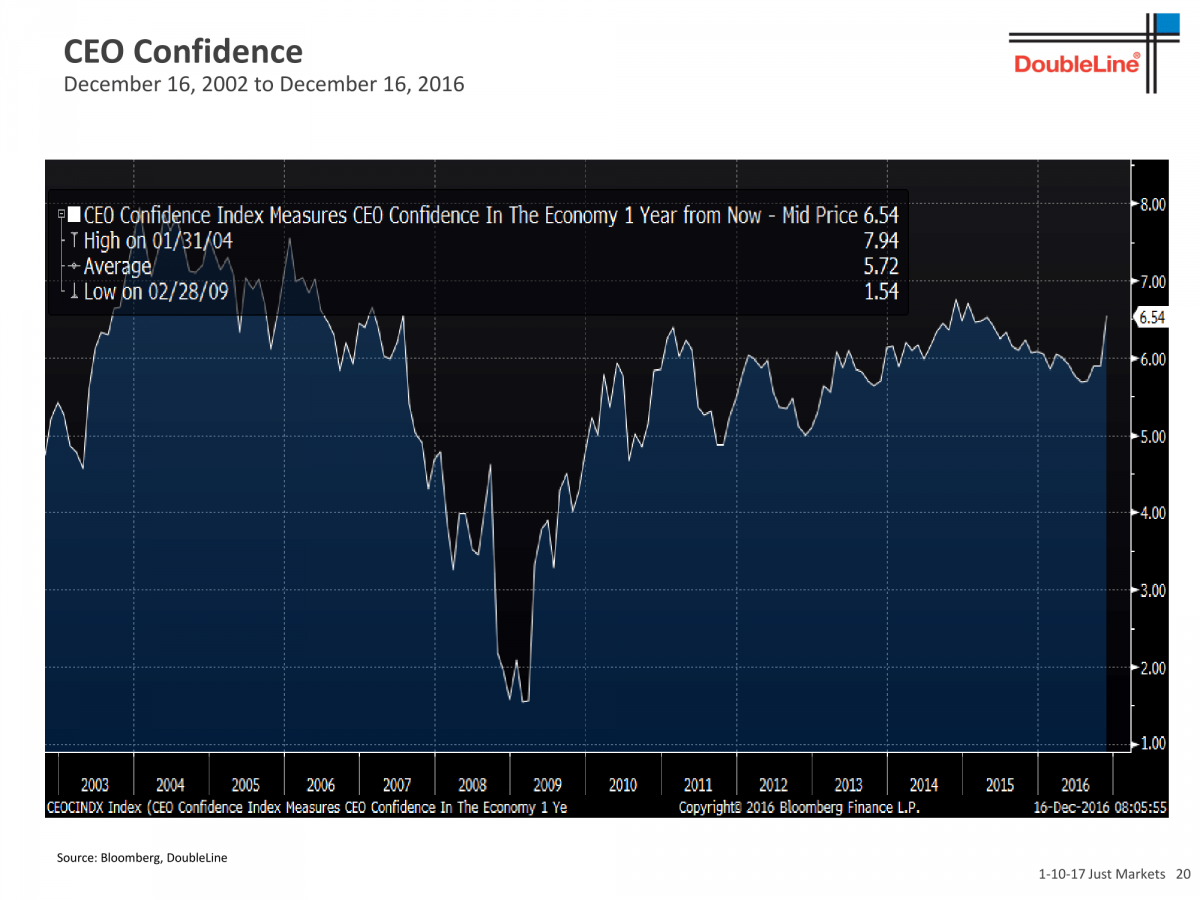Click the 2007 x-axis label

pyautogui.click(x=397, y=785)
